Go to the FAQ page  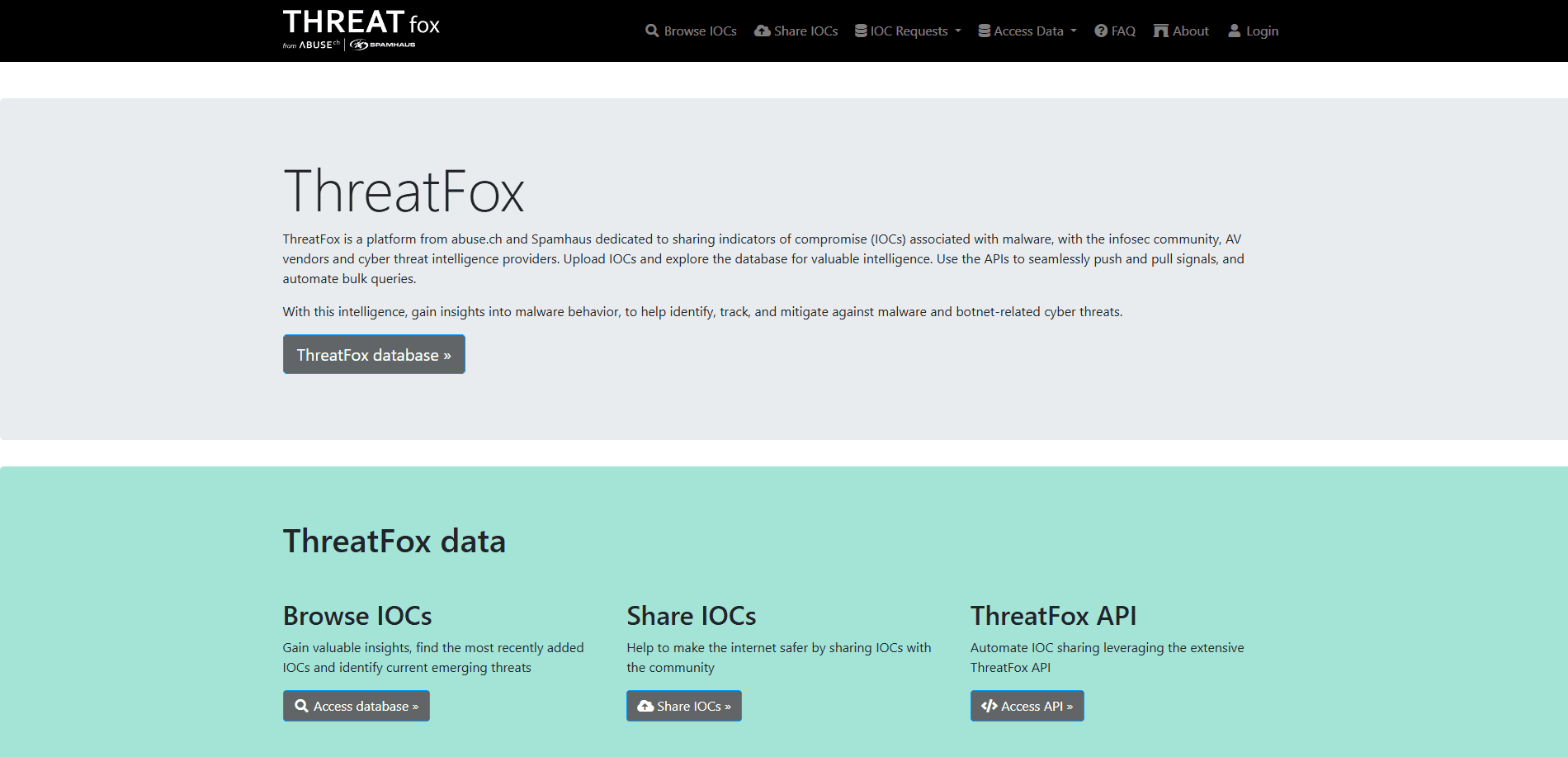click(1123, 31)
